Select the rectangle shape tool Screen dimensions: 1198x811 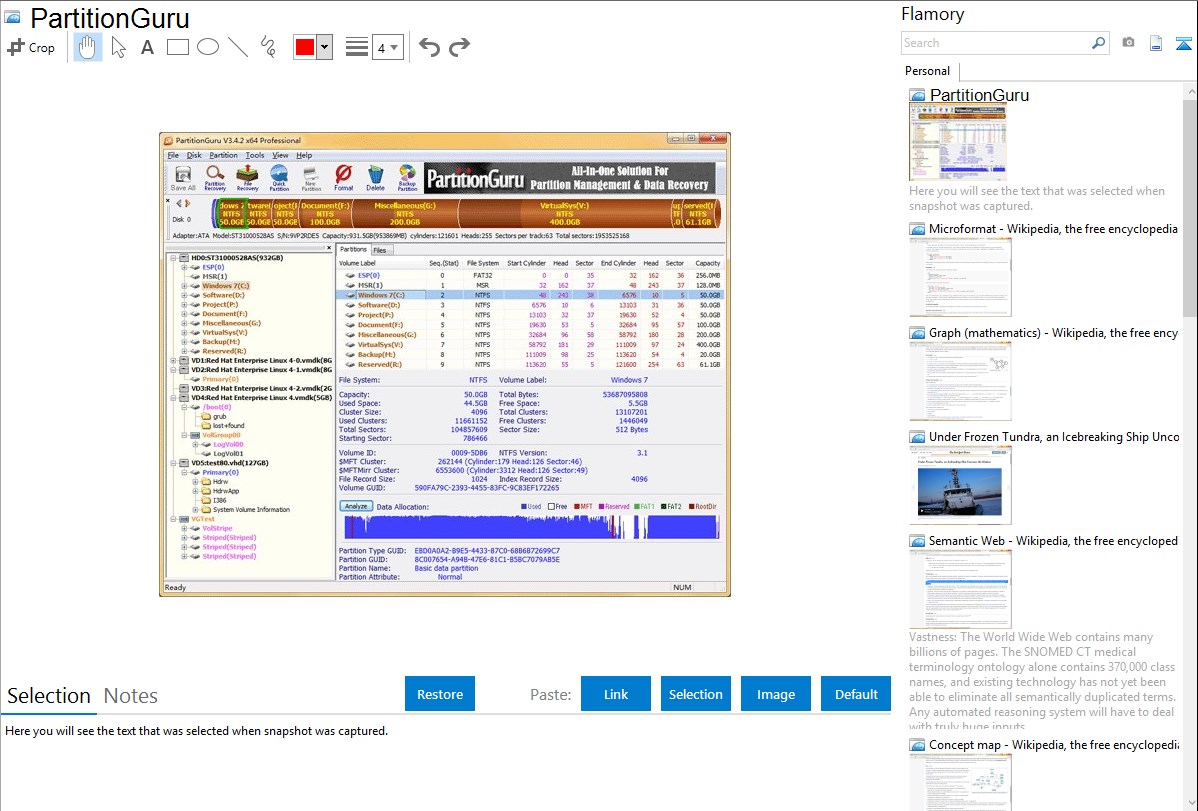[177, 47]
